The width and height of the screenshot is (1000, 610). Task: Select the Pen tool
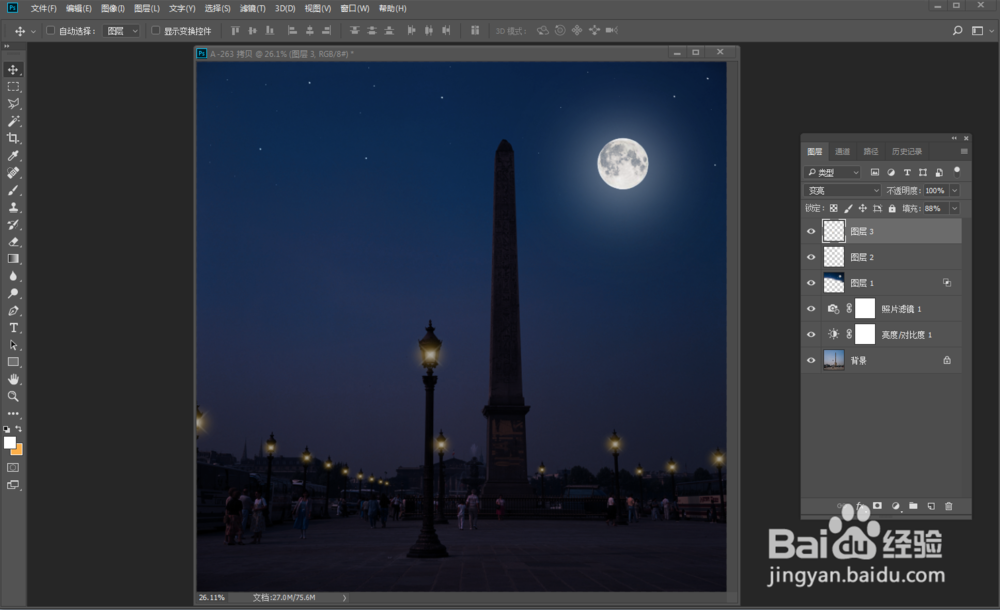(13, 311)
